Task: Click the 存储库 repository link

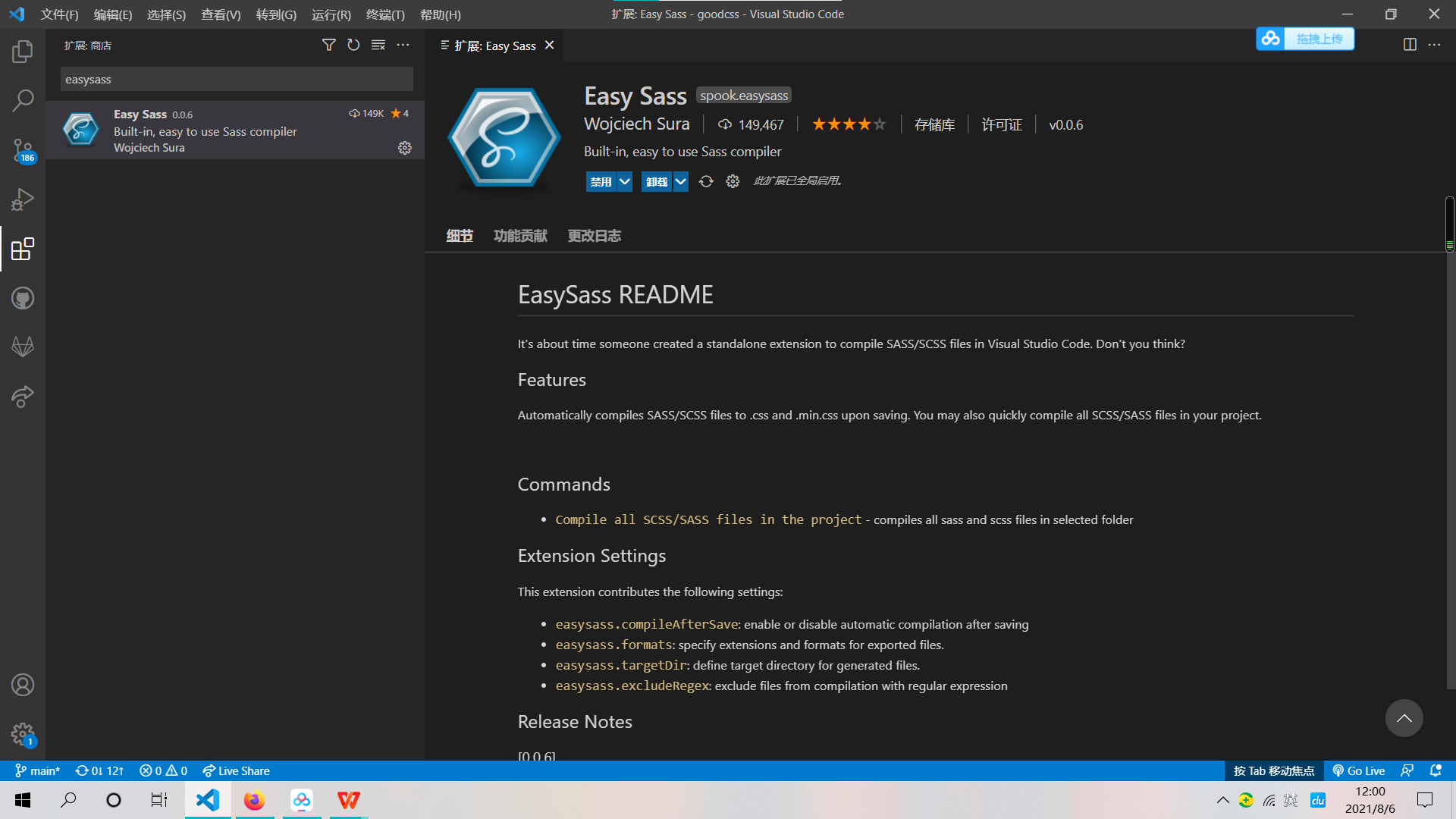Action: point(934,125)
